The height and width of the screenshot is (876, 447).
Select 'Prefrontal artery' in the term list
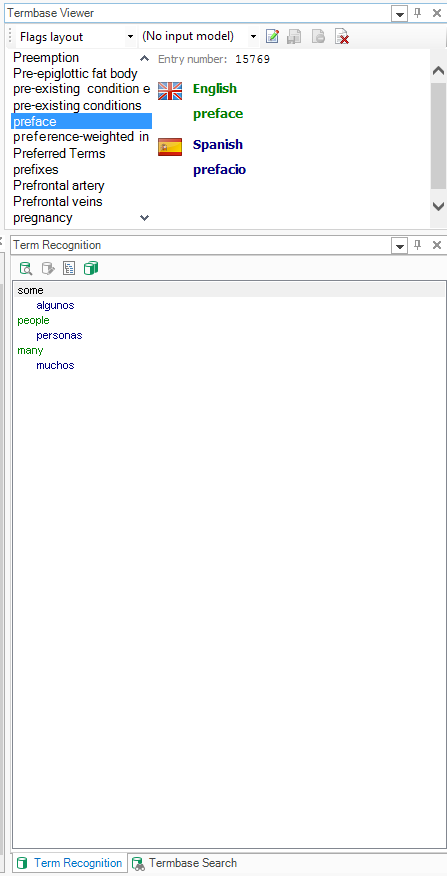[59, 185]
